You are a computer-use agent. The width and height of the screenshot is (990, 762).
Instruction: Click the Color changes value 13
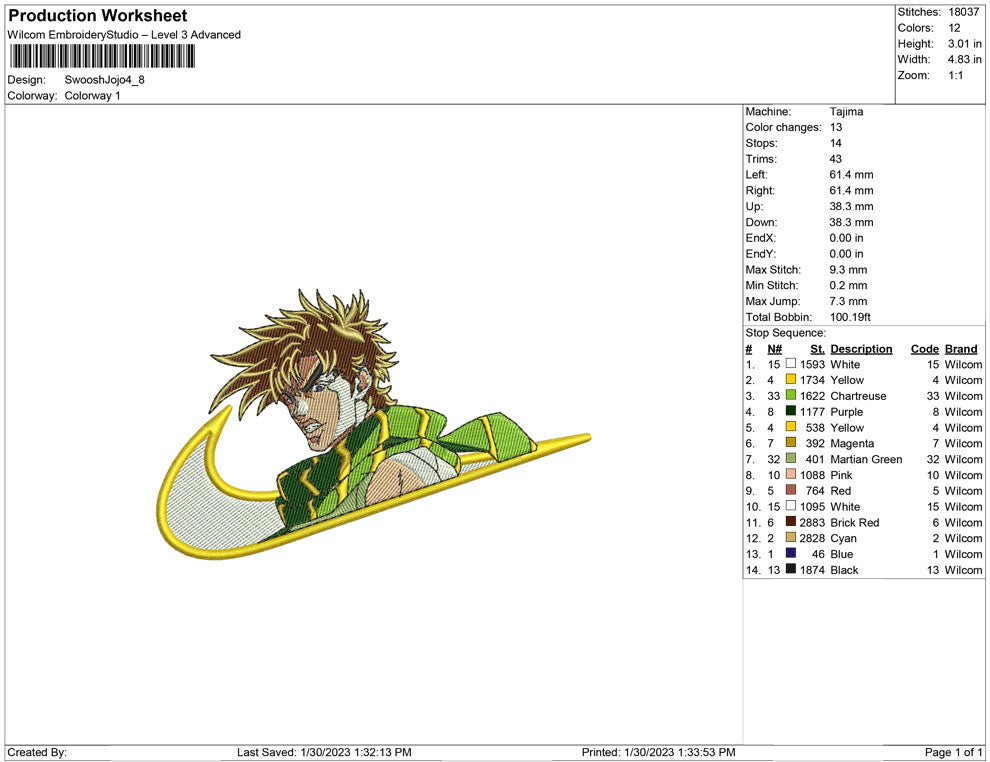836,127
